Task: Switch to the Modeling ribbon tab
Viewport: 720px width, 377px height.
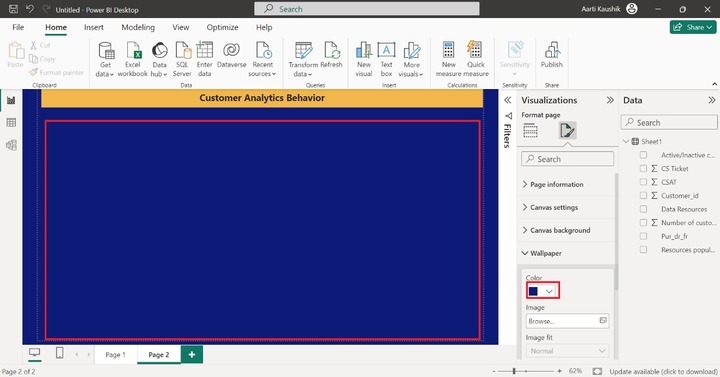Action: (x=138, y=28)
